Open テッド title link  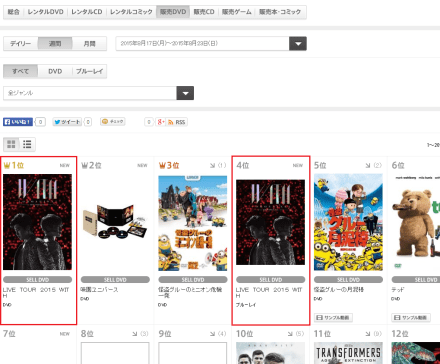398,290
